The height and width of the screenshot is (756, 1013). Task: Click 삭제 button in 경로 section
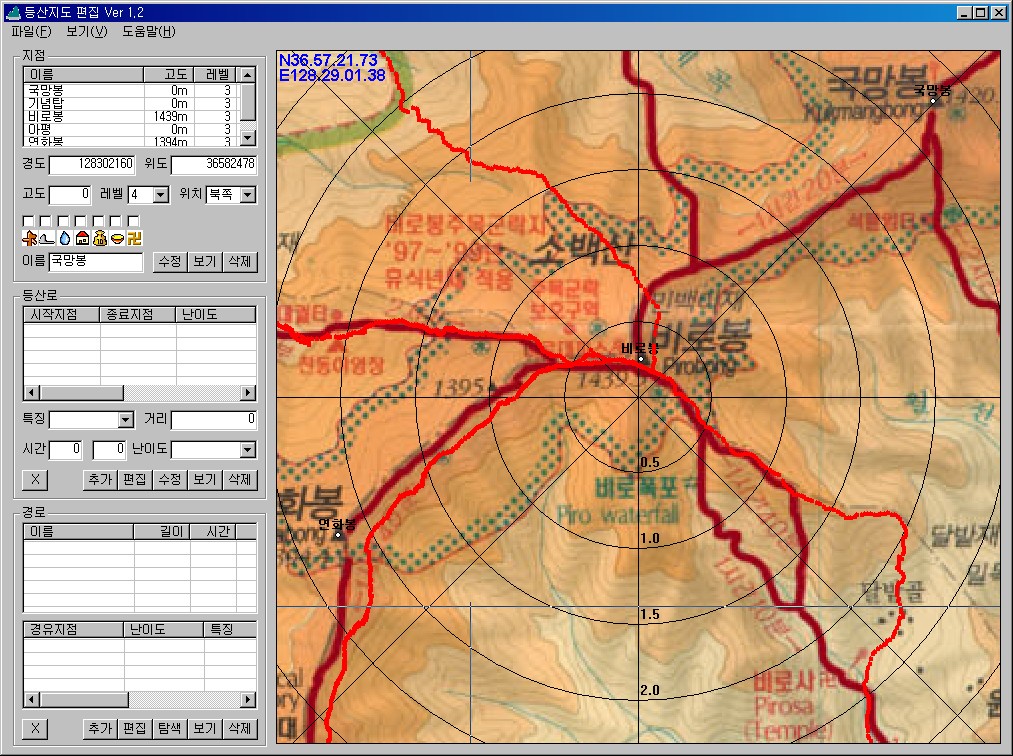(x=240, y=728)
